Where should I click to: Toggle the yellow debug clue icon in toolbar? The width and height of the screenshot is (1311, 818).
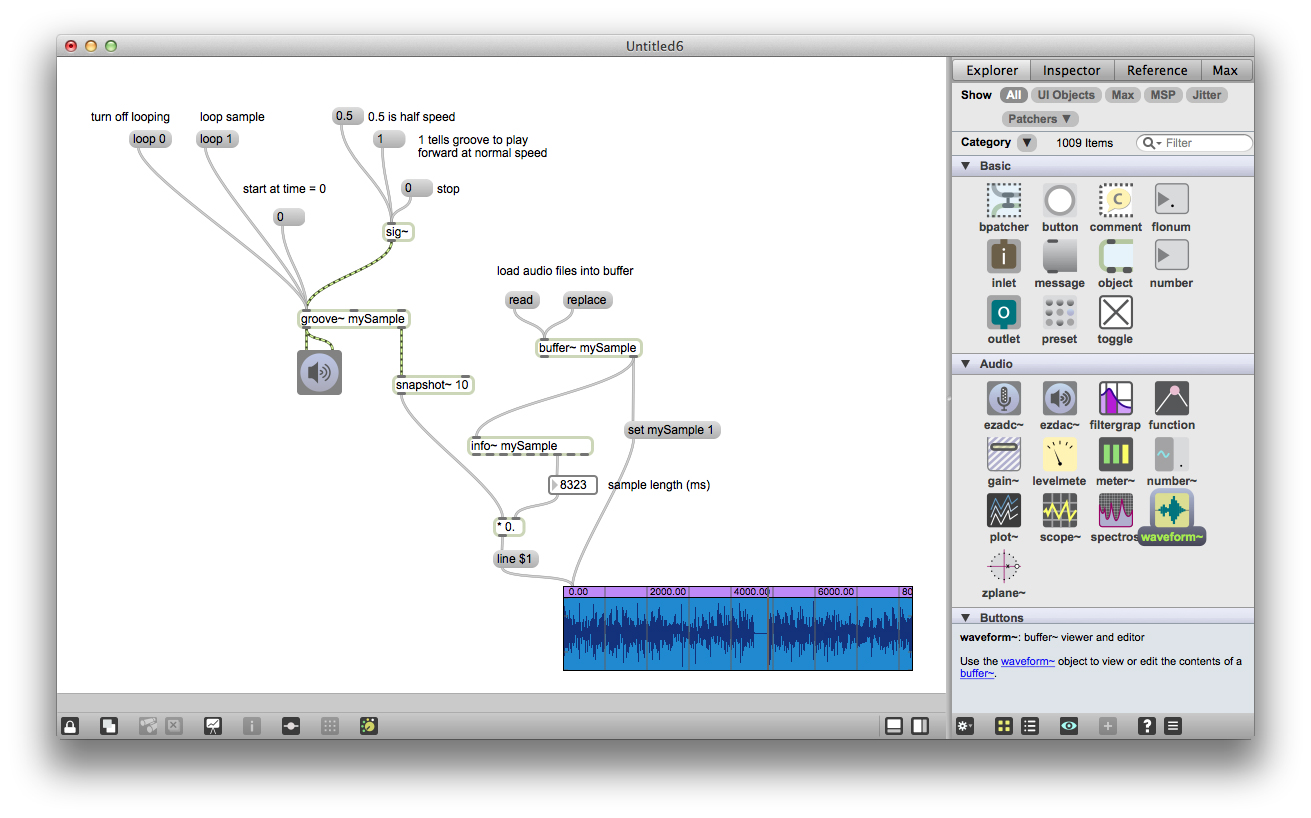(x=369, y=726)
